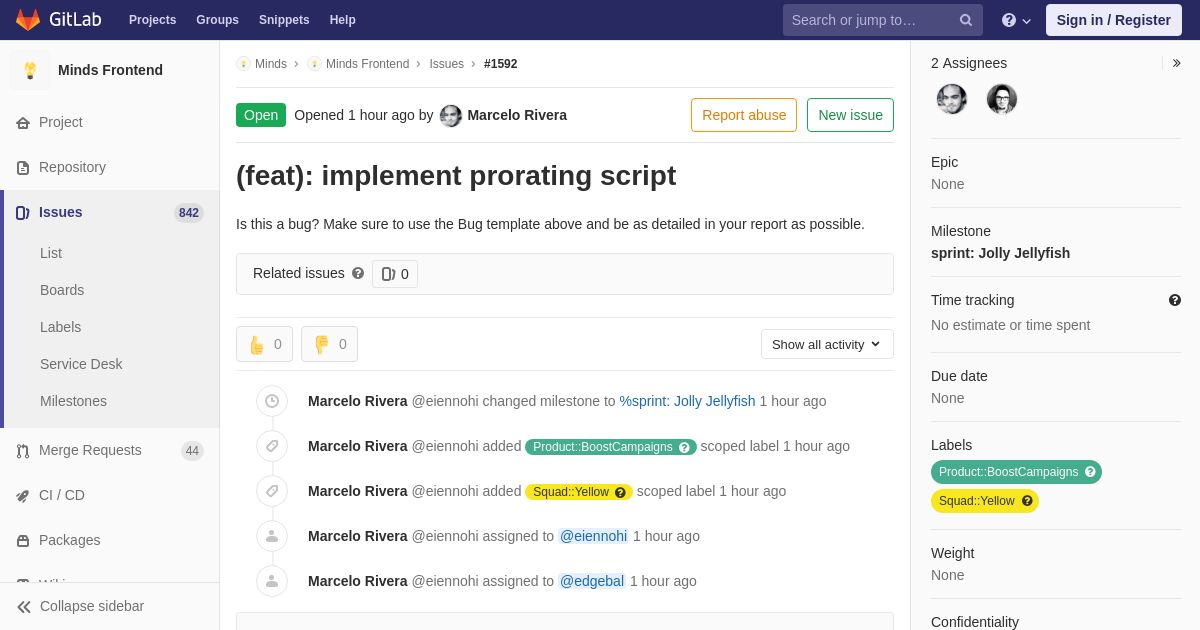Click the green Product::BoostCampaigns label in the sidebar
Screen dimensions: 1200x630
(1016, 472)
